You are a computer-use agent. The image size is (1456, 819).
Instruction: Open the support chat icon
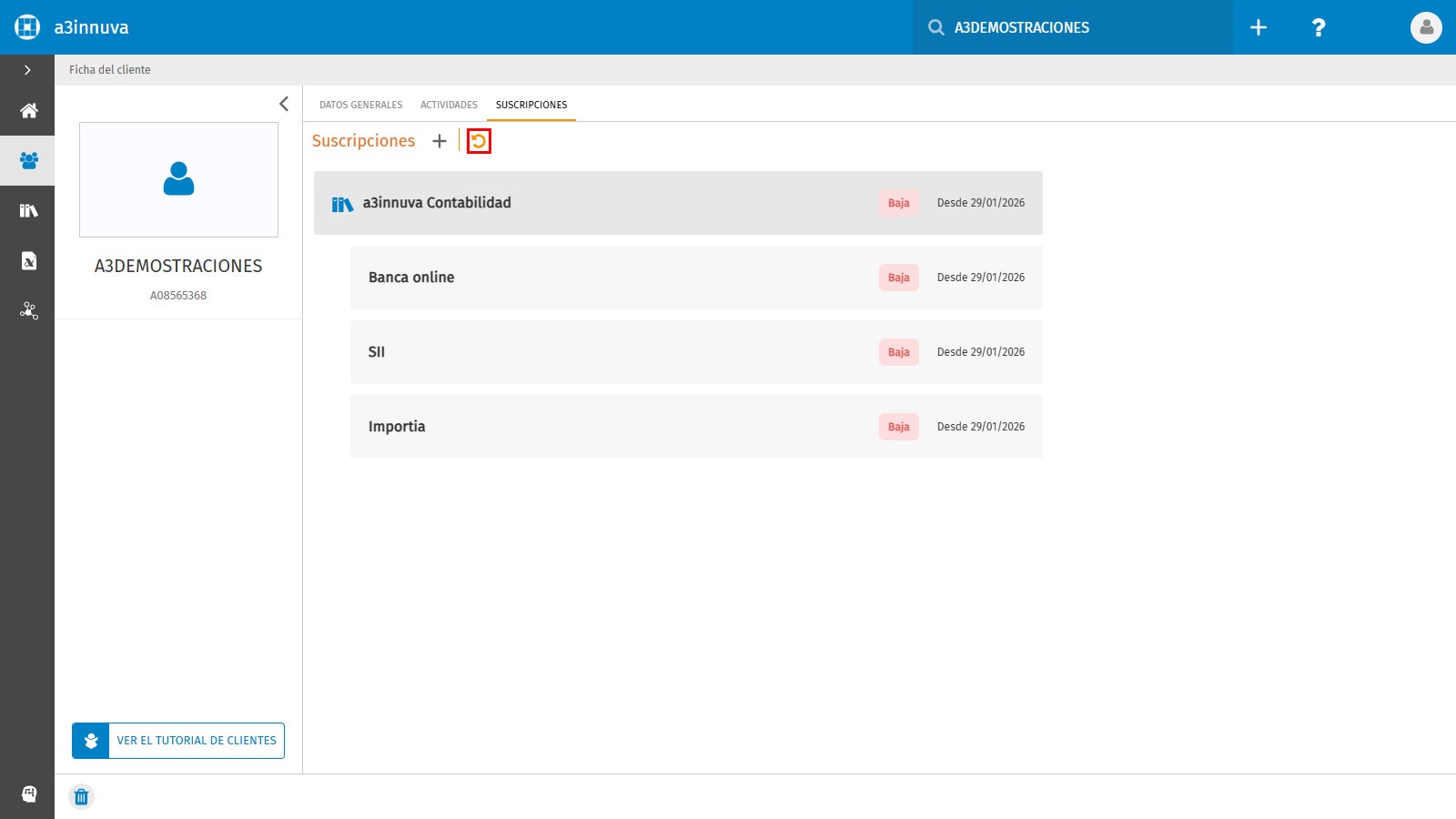28,794
